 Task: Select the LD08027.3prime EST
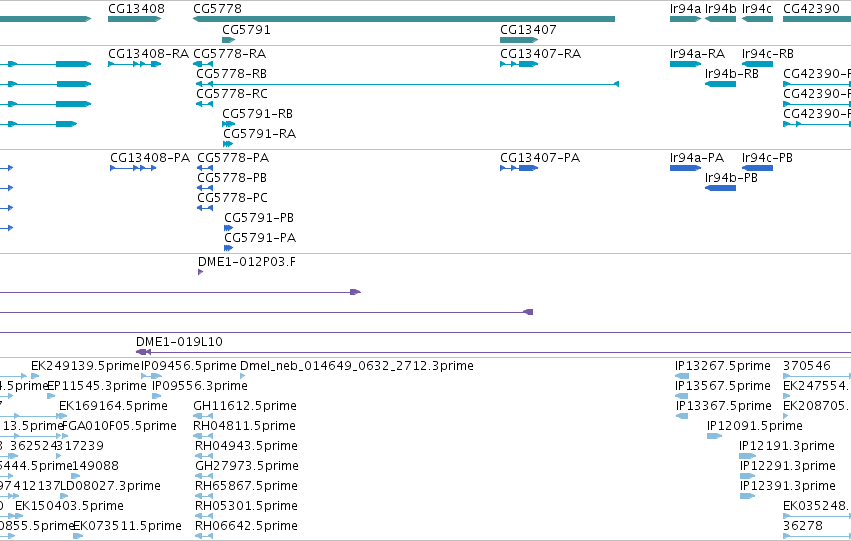[x=64, y=497]
